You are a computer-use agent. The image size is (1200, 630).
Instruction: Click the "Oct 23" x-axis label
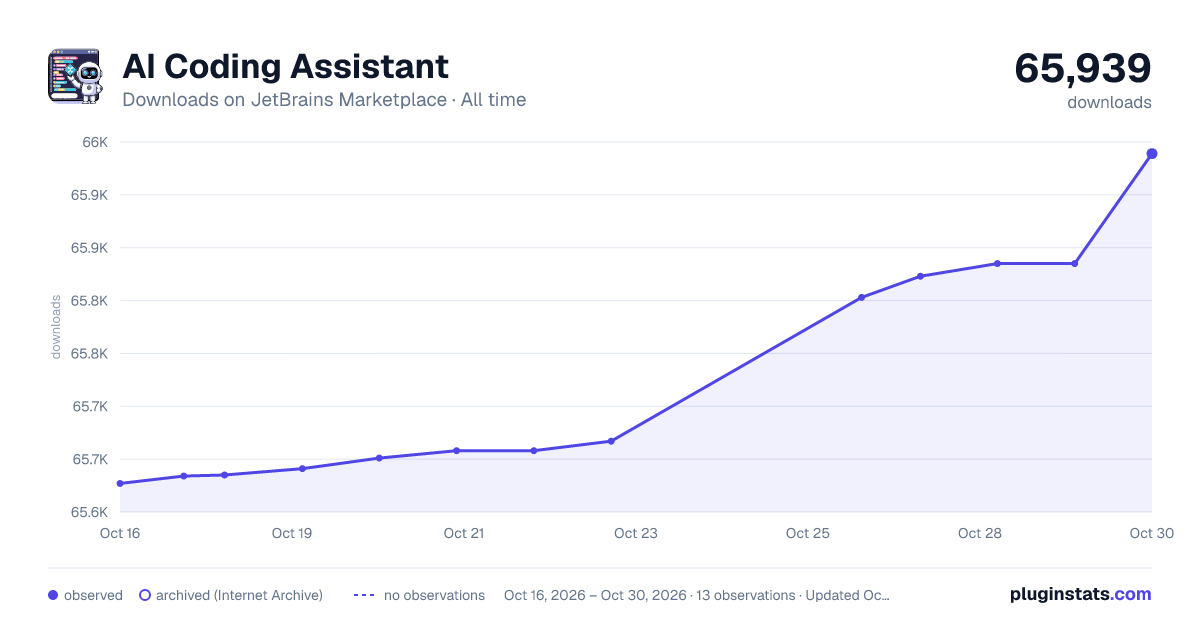point(636,533)
